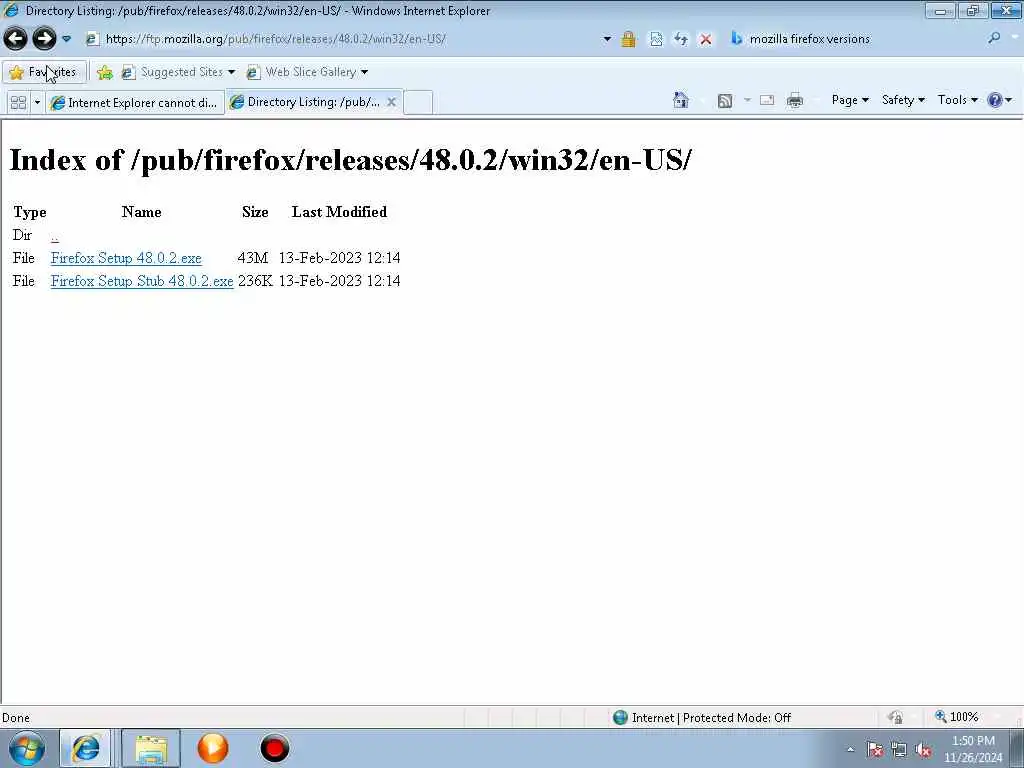Open the Safety menu
Image resolution: width=1024 pixels, height=768 pixels.
903,100
